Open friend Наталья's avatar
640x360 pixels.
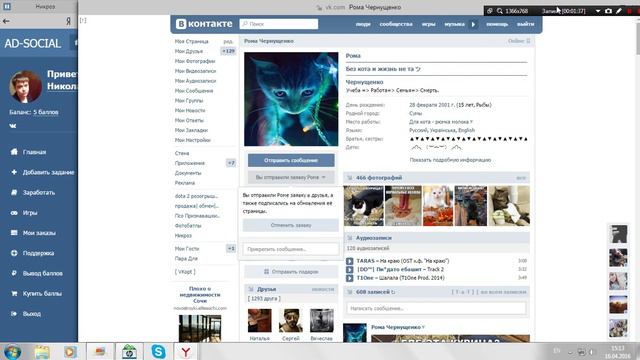click(x=260, y=320)
